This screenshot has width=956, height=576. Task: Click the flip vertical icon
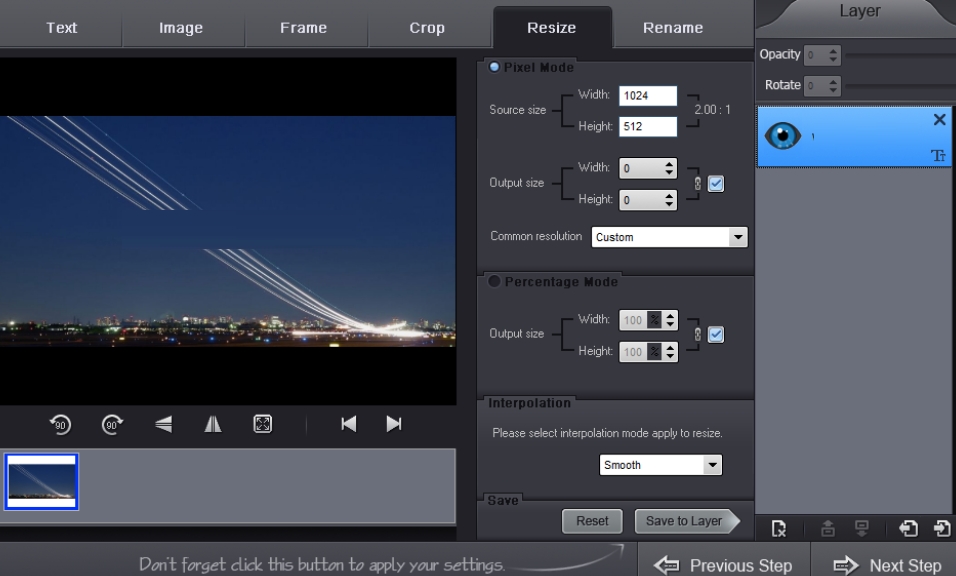[163, 424]
